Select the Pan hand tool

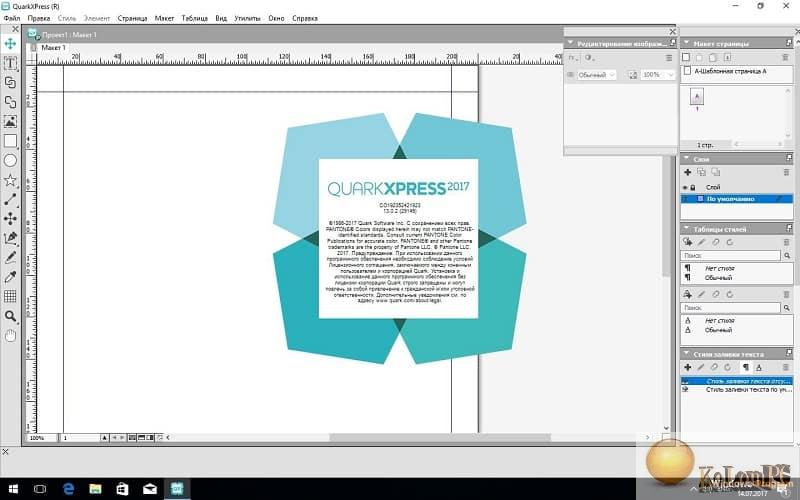click(10, 336)
